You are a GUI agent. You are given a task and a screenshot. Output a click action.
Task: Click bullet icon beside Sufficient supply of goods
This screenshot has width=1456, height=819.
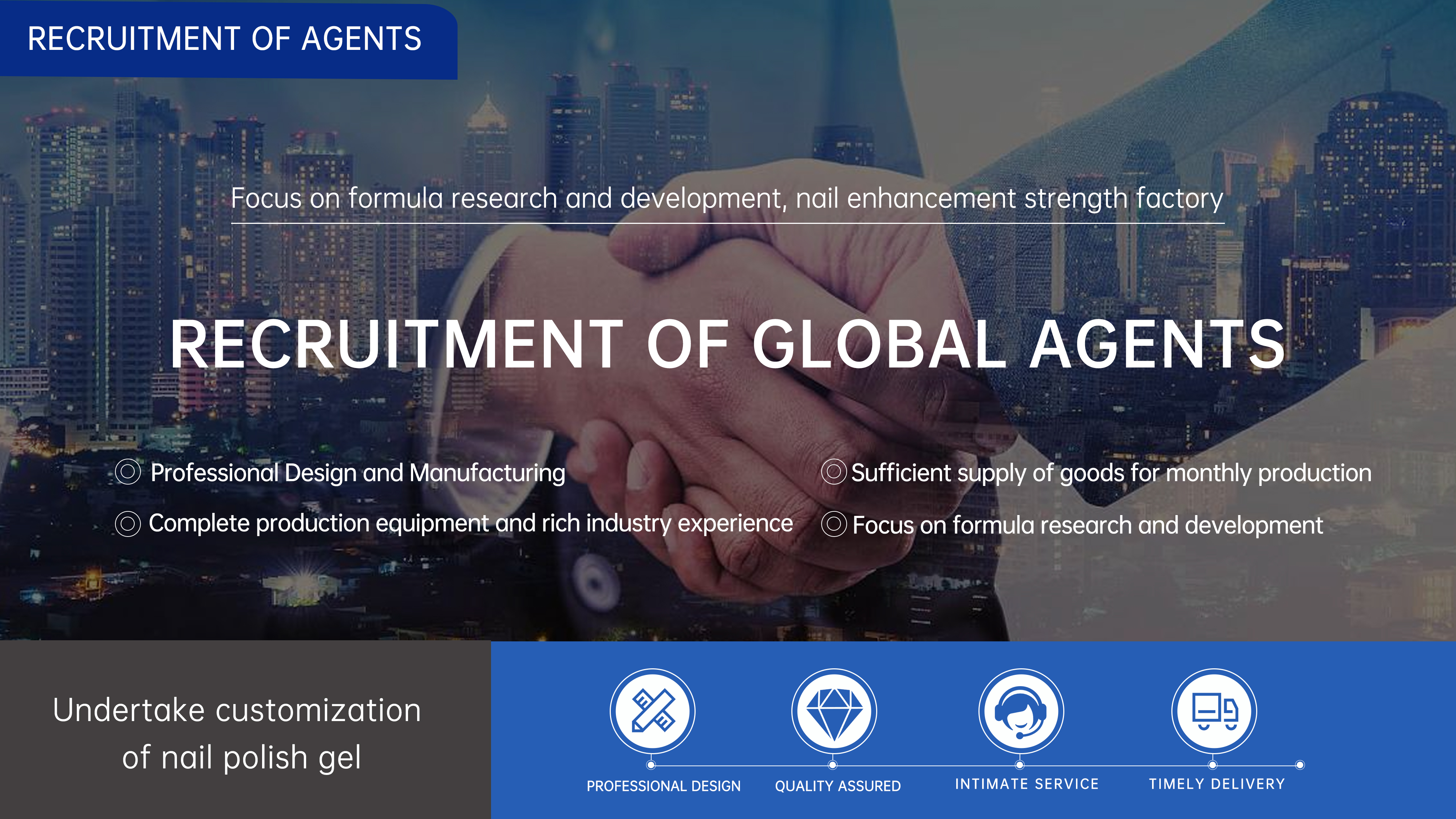pos(834,471)
